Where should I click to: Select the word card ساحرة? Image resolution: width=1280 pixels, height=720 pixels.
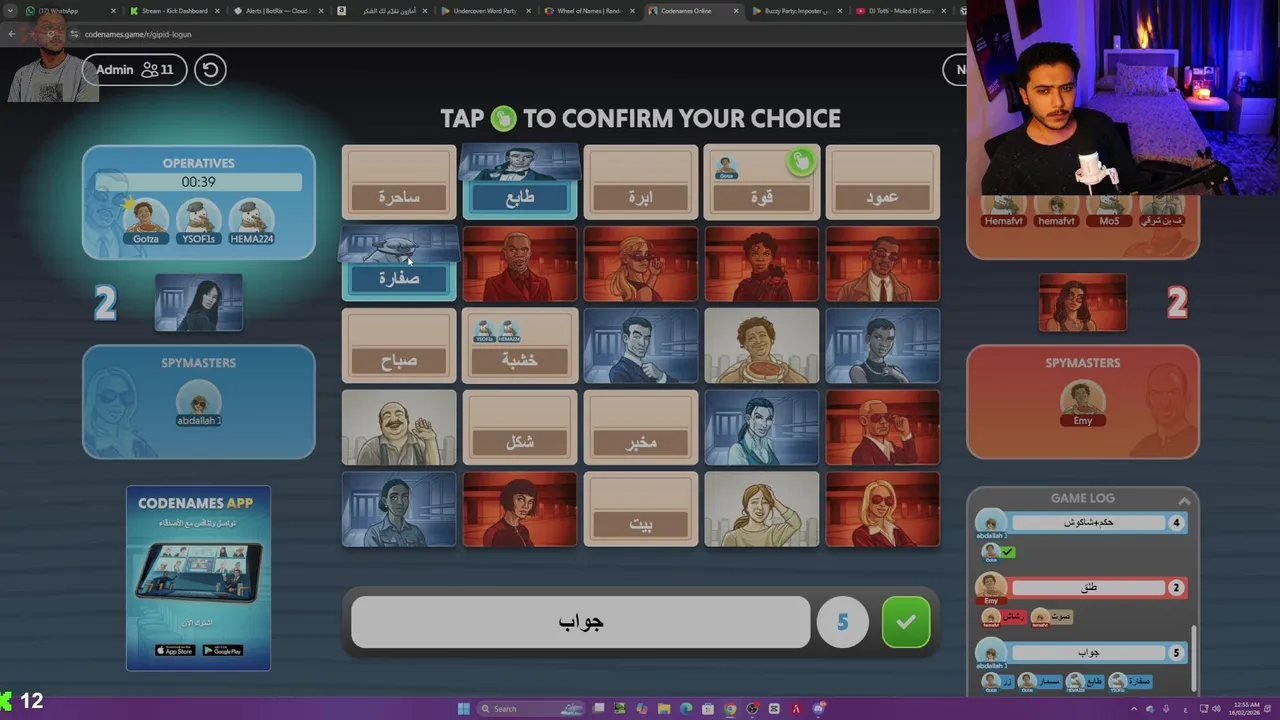(399, 183)
